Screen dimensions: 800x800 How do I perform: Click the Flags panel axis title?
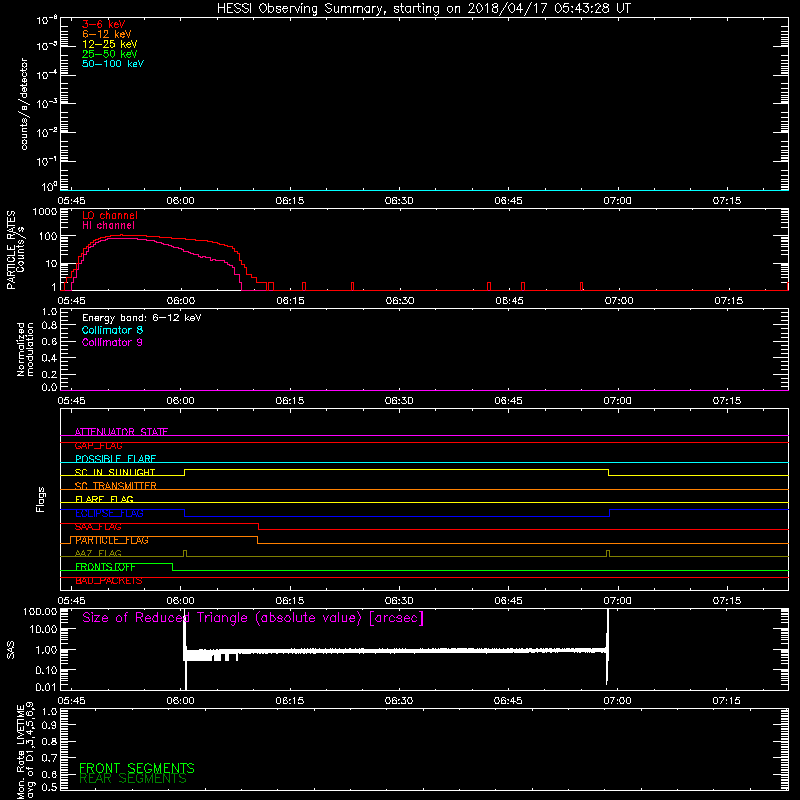pyautogui.click(x=40, y=499)
